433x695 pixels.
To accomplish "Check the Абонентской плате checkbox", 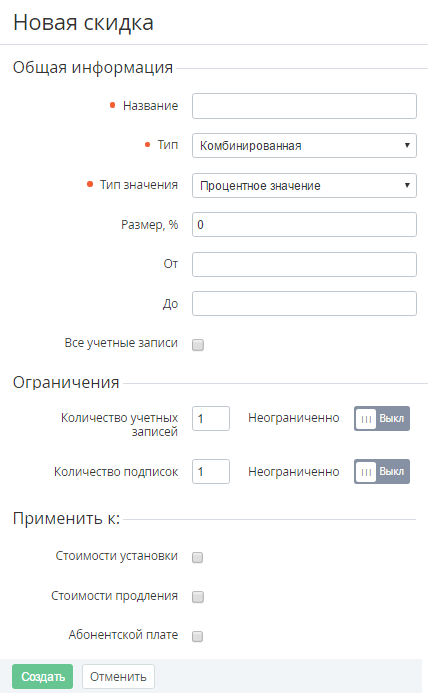I will pos(198,636).
